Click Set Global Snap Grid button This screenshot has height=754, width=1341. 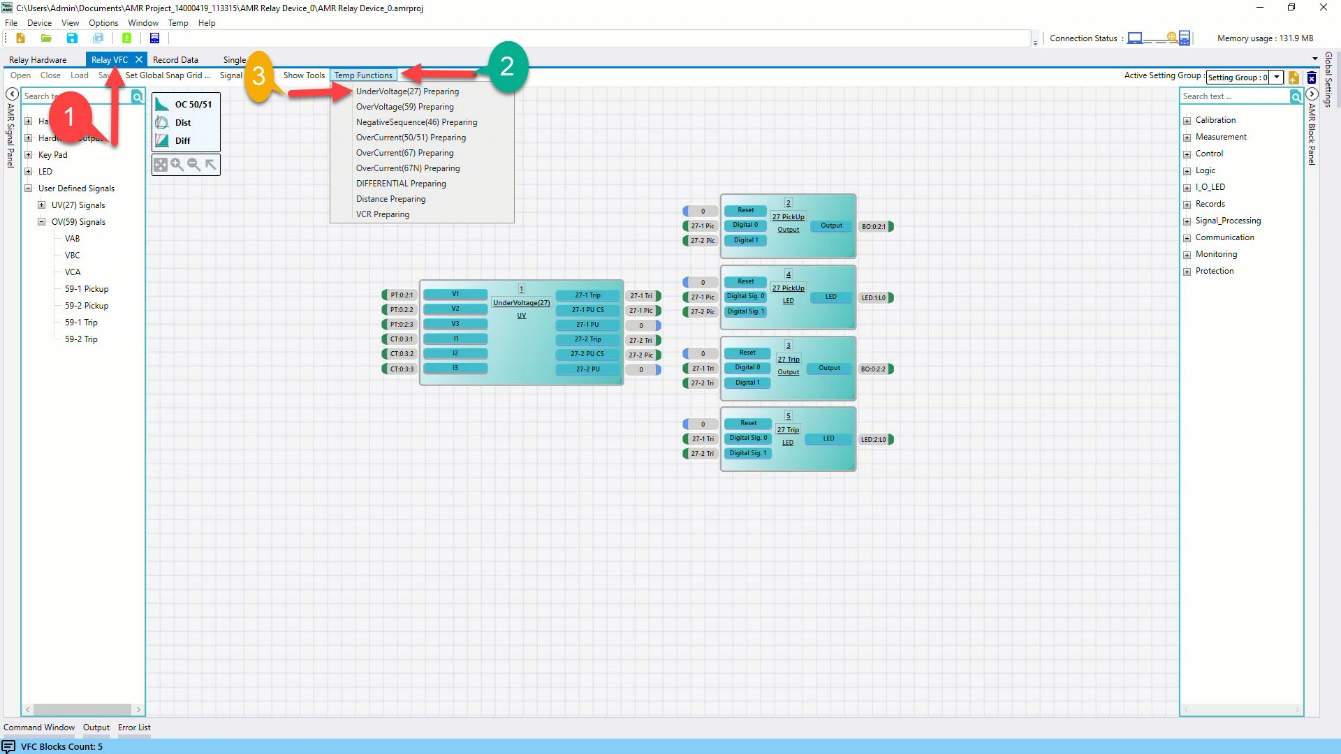[168, 75]
